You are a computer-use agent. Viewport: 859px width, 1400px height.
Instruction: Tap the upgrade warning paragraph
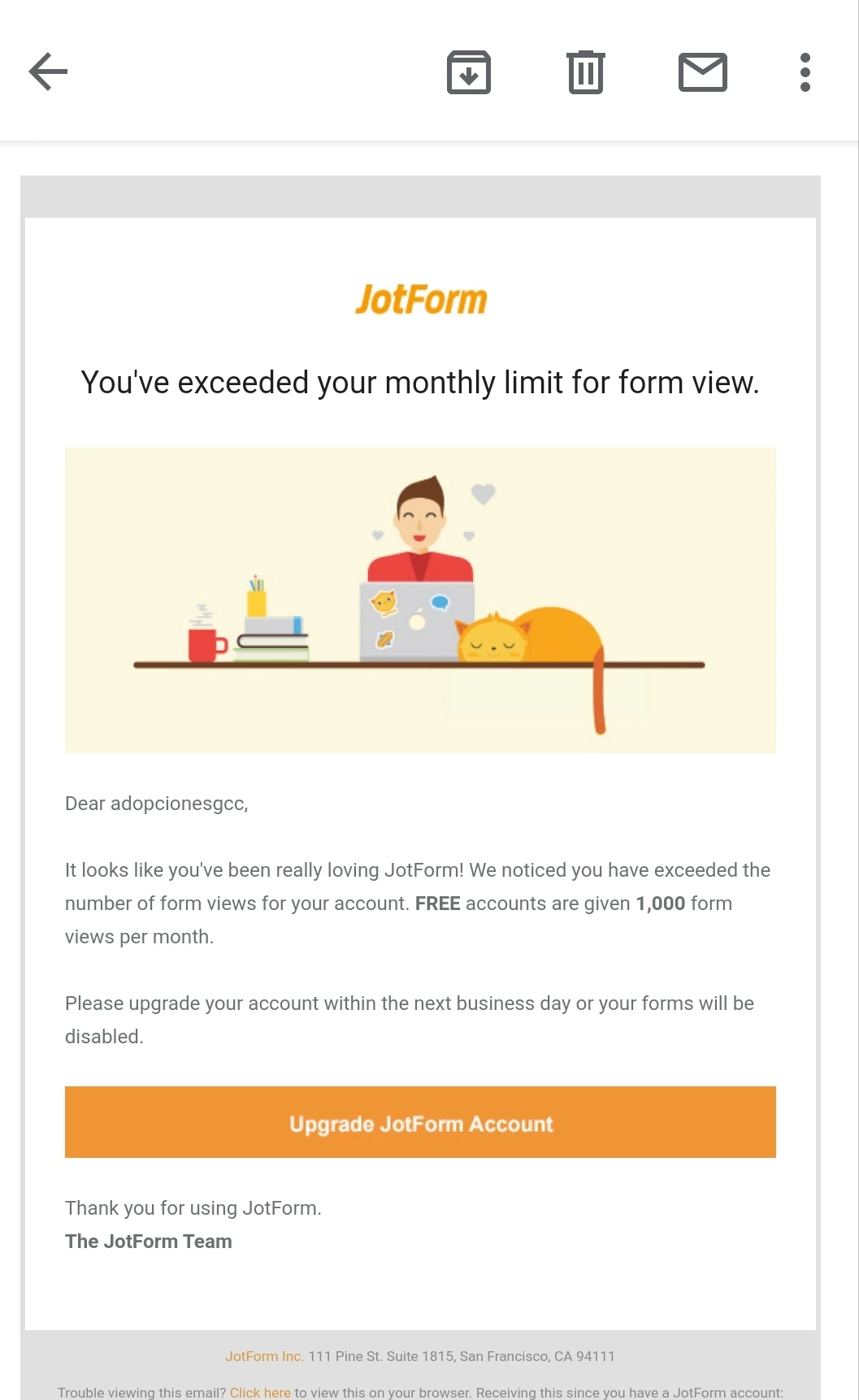coord(409,1019)
